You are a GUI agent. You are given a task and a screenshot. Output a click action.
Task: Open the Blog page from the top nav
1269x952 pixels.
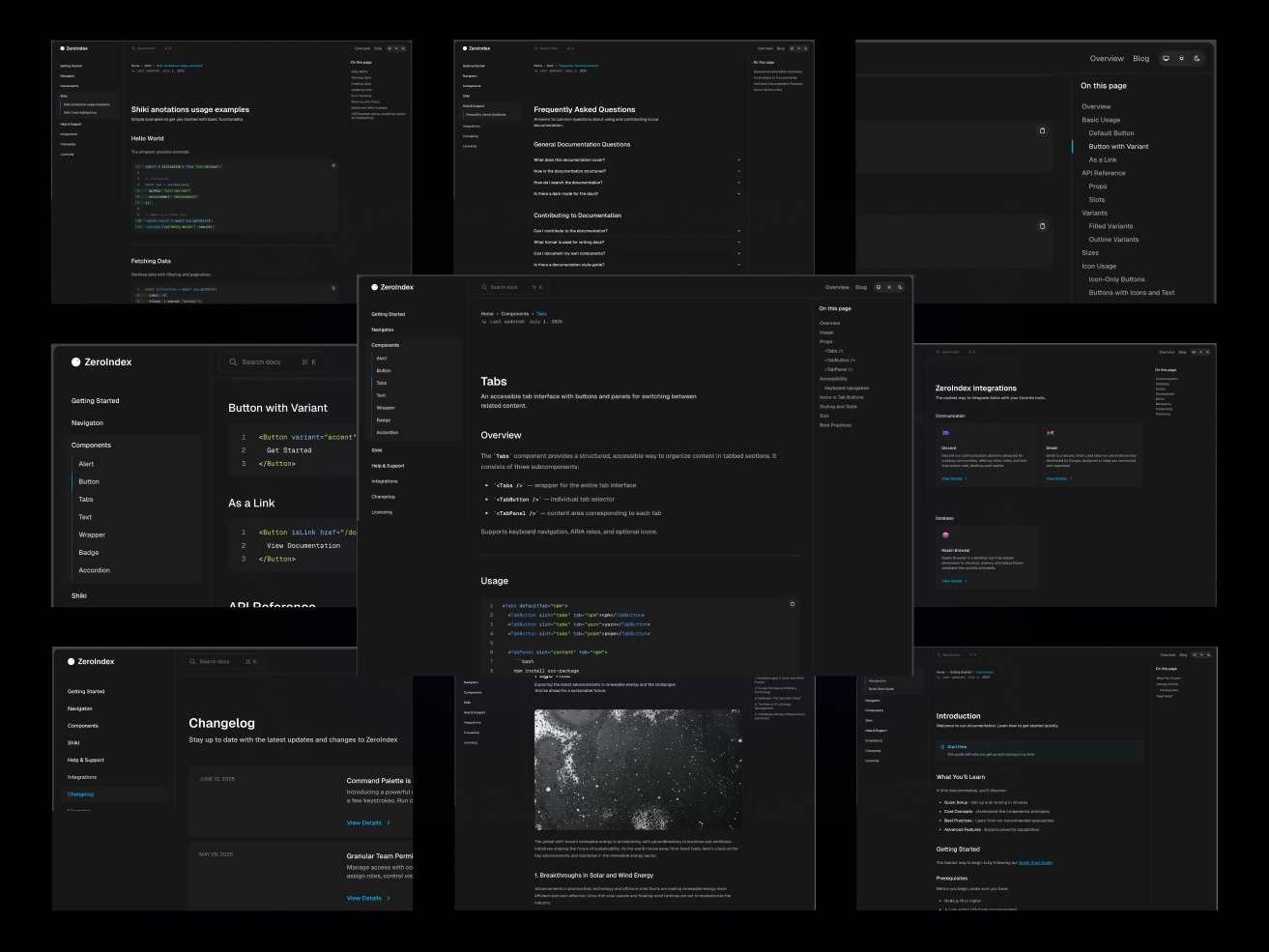[x=1141, y=58]
